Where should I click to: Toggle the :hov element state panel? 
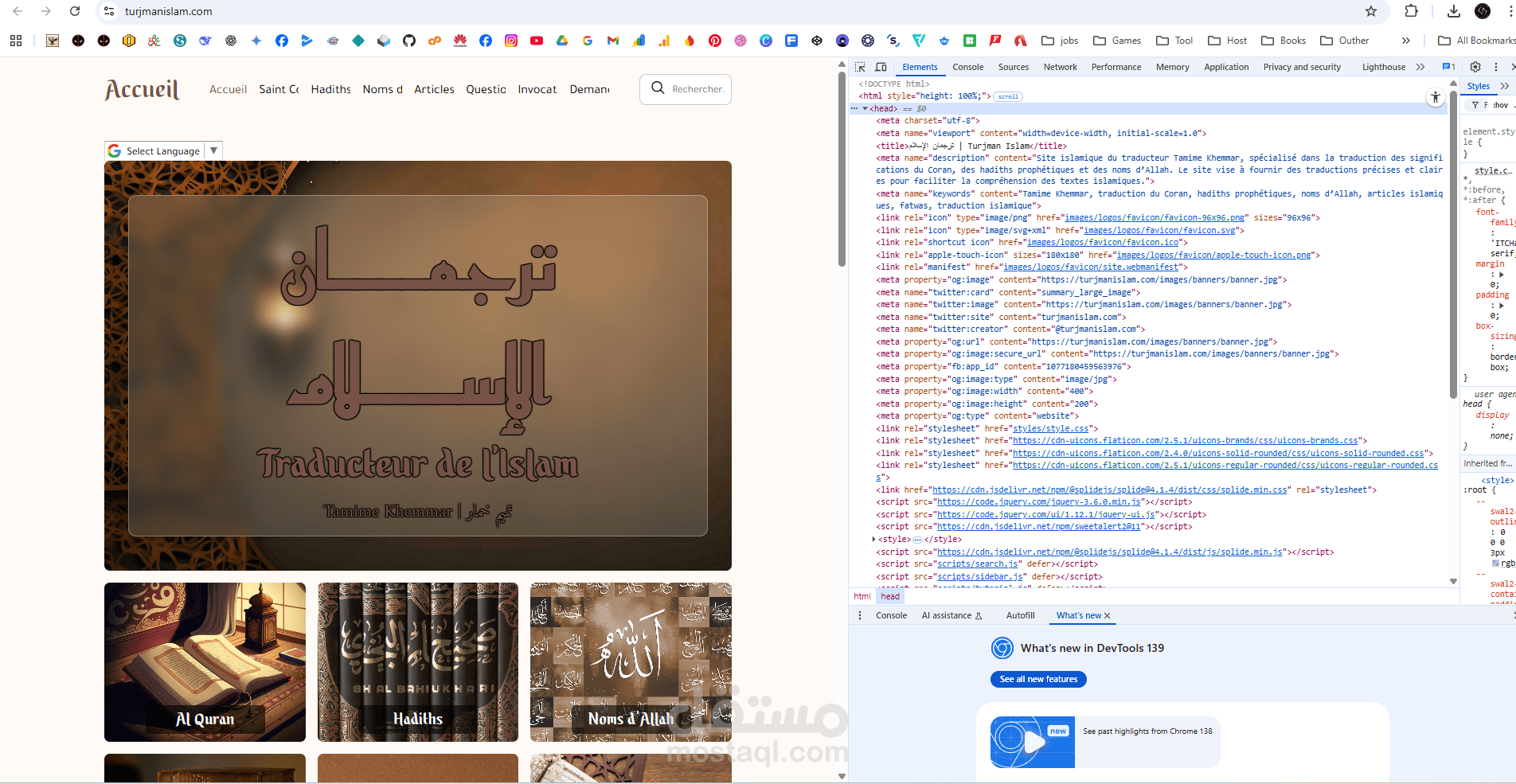tap(1501, 105)
